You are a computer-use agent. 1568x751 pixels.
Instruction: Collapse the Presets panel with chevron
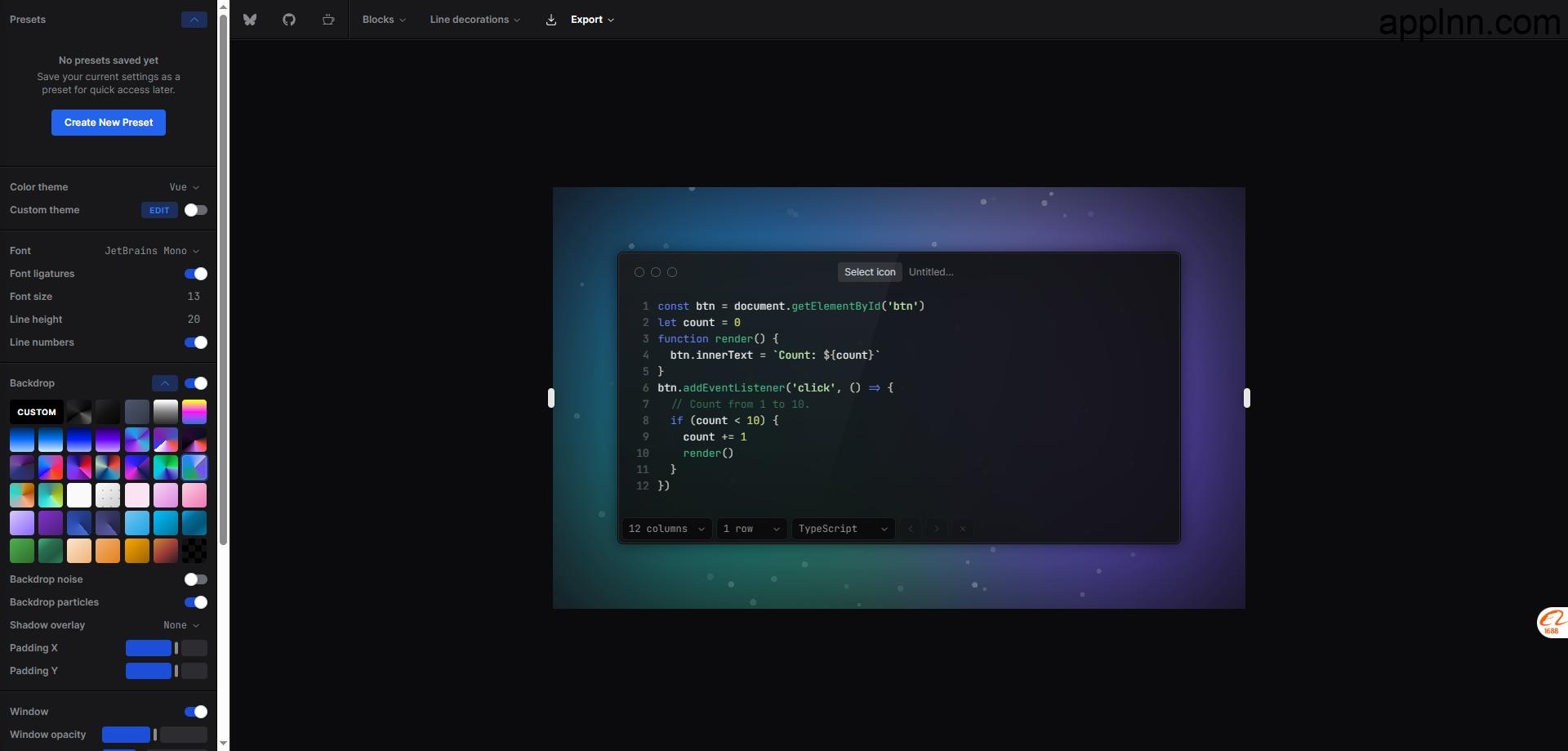click(194, 20)
